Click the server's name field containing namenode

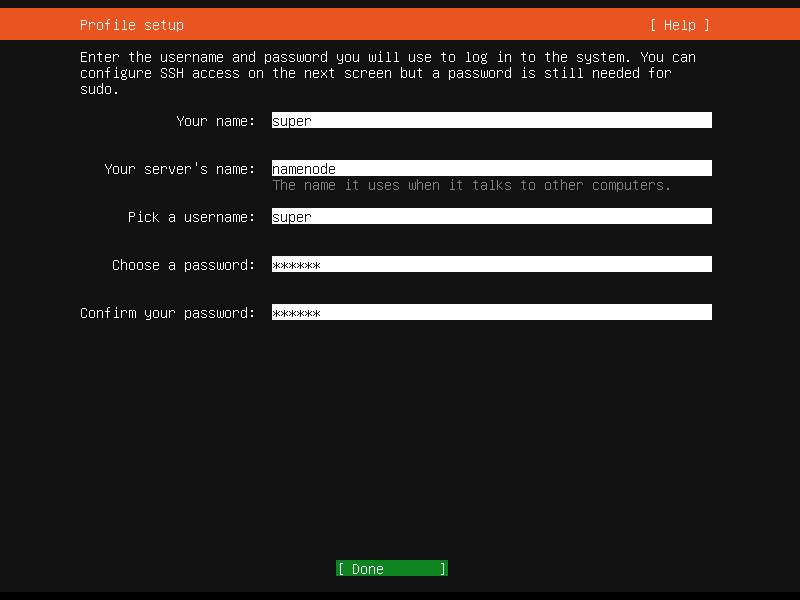coord(490,169)
